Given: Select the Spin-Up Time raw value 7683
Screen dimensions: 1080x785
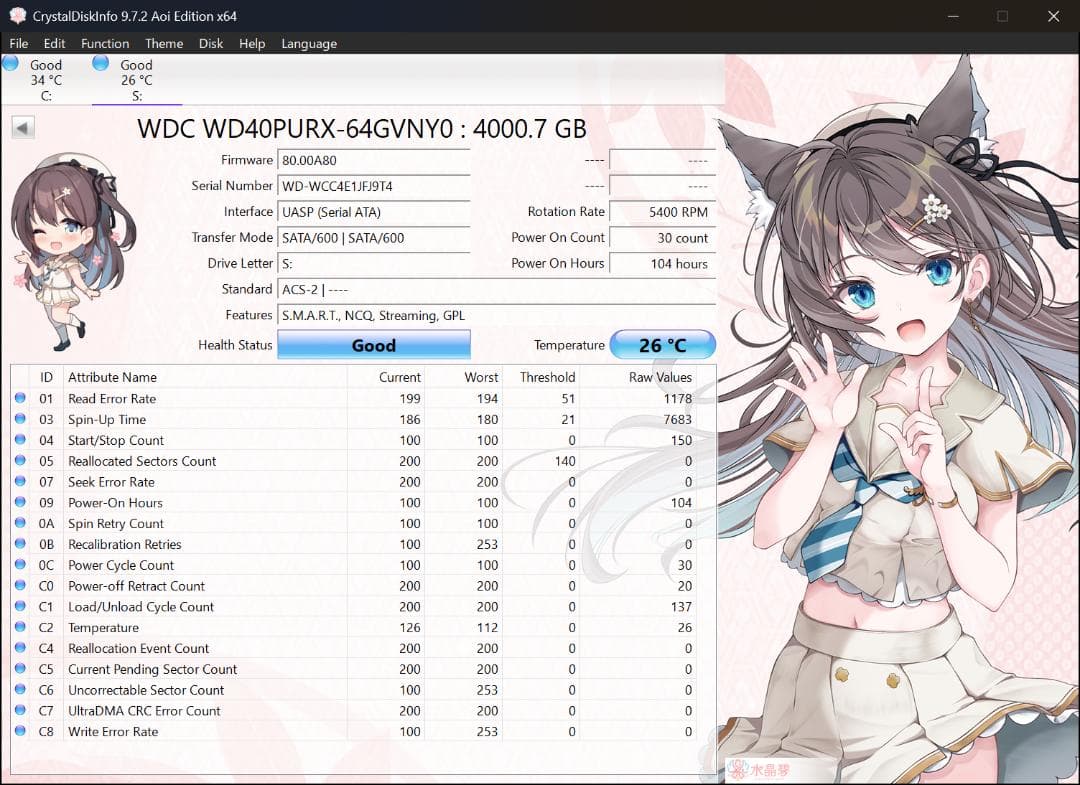Looking at the screenshot, I should [x=677, y=419].
